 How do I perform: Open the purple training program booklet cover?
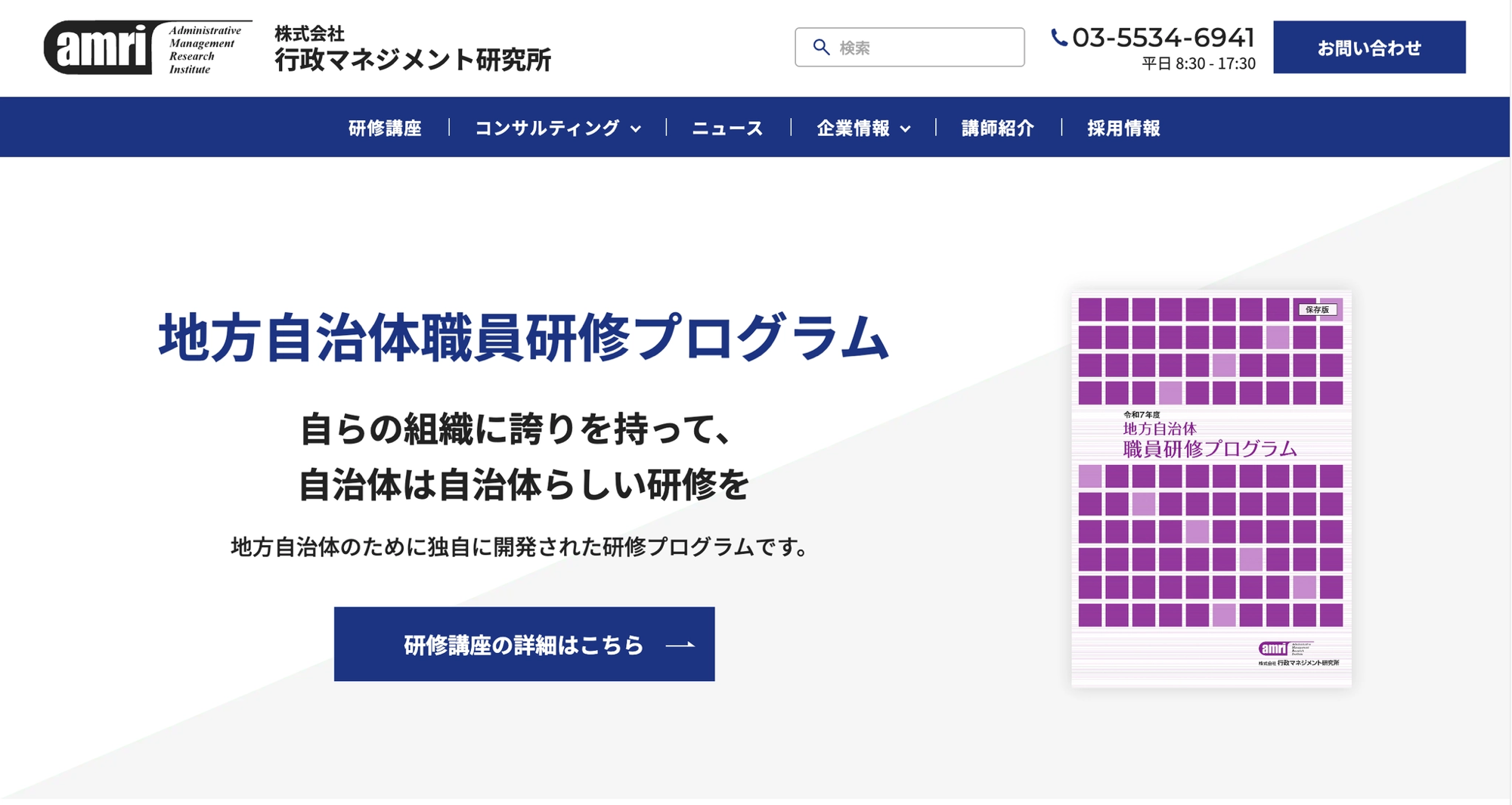[x=1211, y=489]
